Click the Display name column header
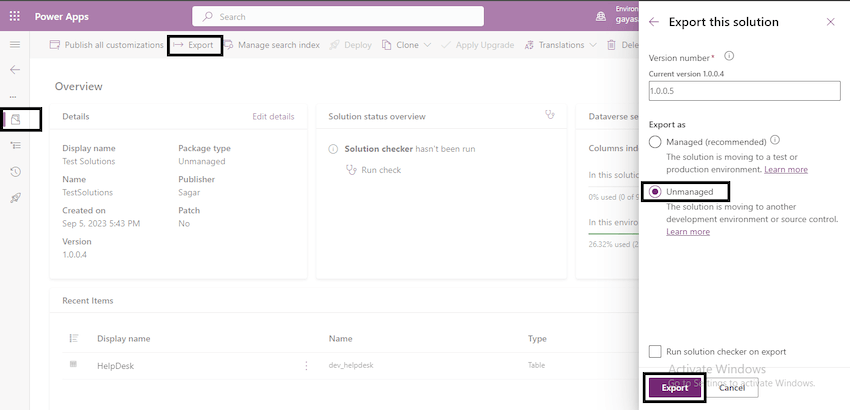Viewport: 850px width, 410px height. coord(124,338)
